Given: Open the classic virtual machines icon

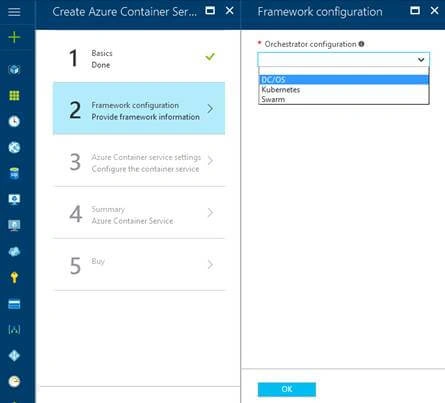Looking at the screenshot, I should pos(14,225).
